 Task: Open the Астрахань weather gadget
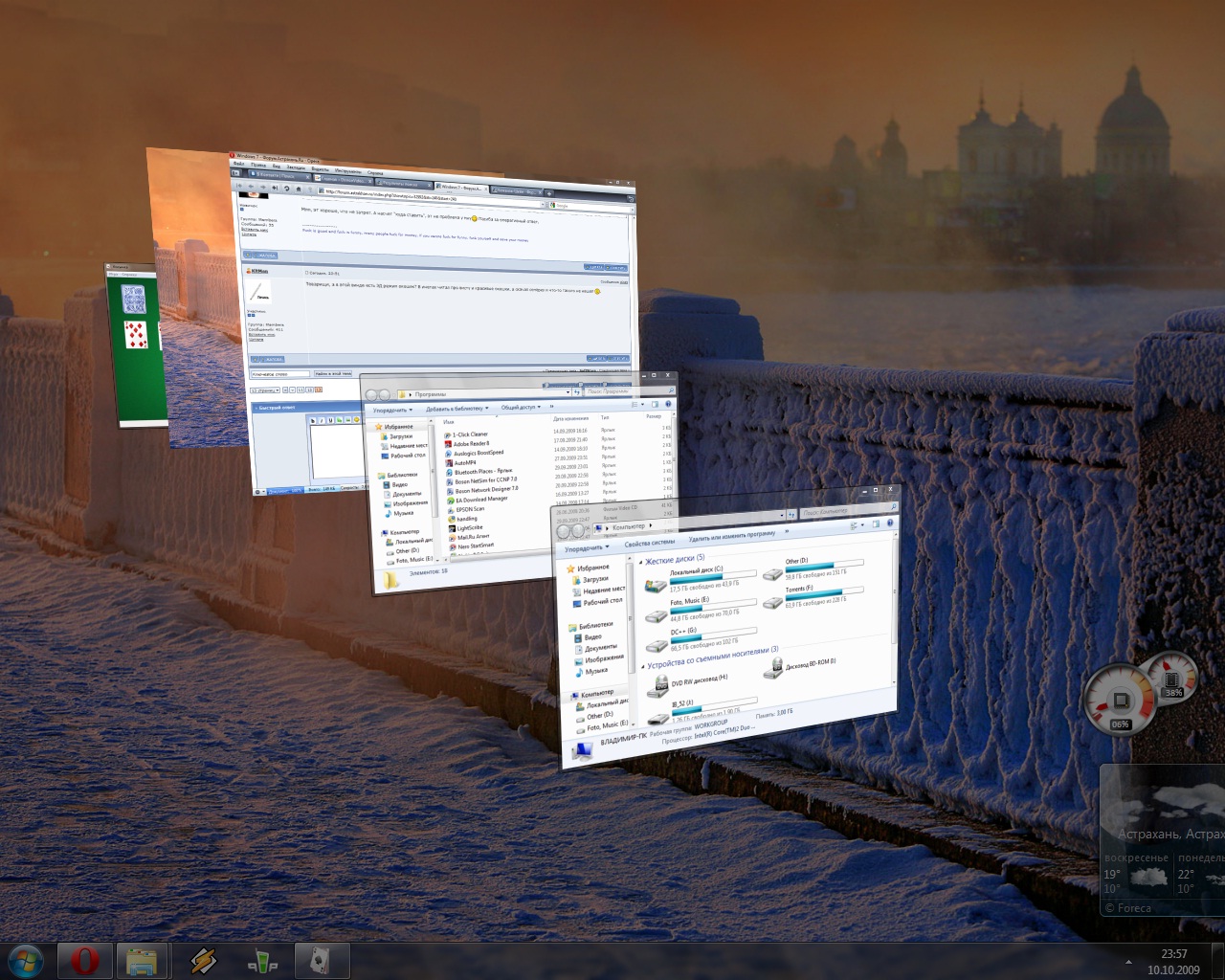click(x=1163, y=840)
